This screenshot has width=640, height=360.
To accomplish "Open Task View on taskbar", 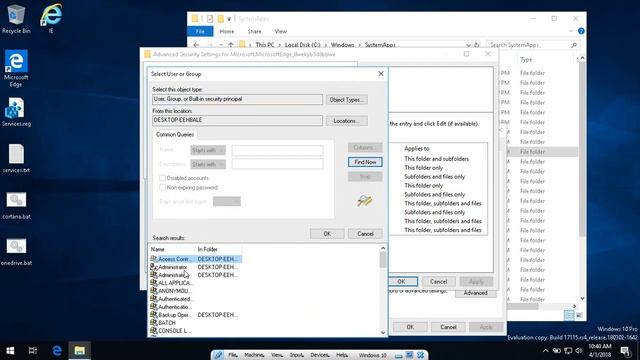I will (x=33, y=351).
